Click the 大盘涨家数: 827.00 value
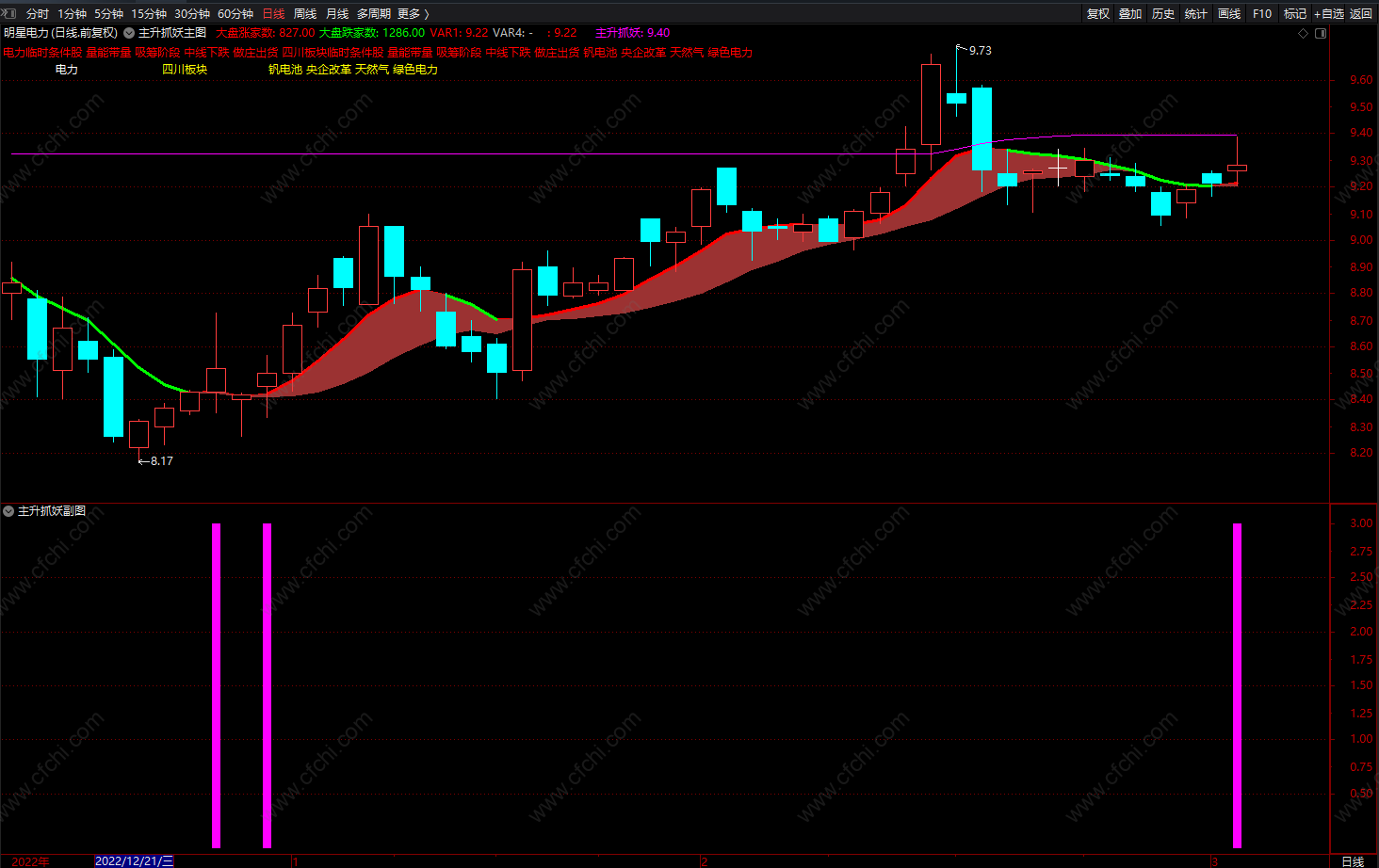This screenshot has width=1379, height=868. coord(266,33)
